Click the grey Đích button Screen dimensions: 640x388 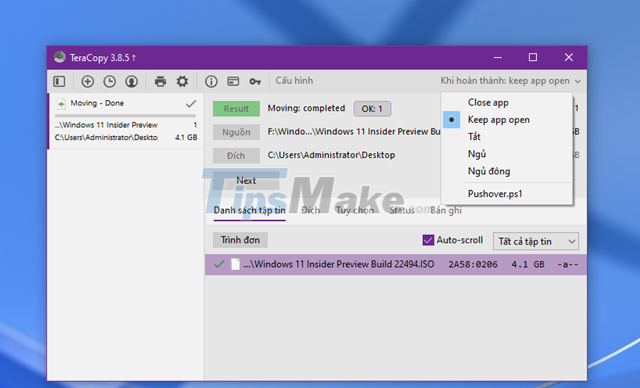click(x=236, y=155)
